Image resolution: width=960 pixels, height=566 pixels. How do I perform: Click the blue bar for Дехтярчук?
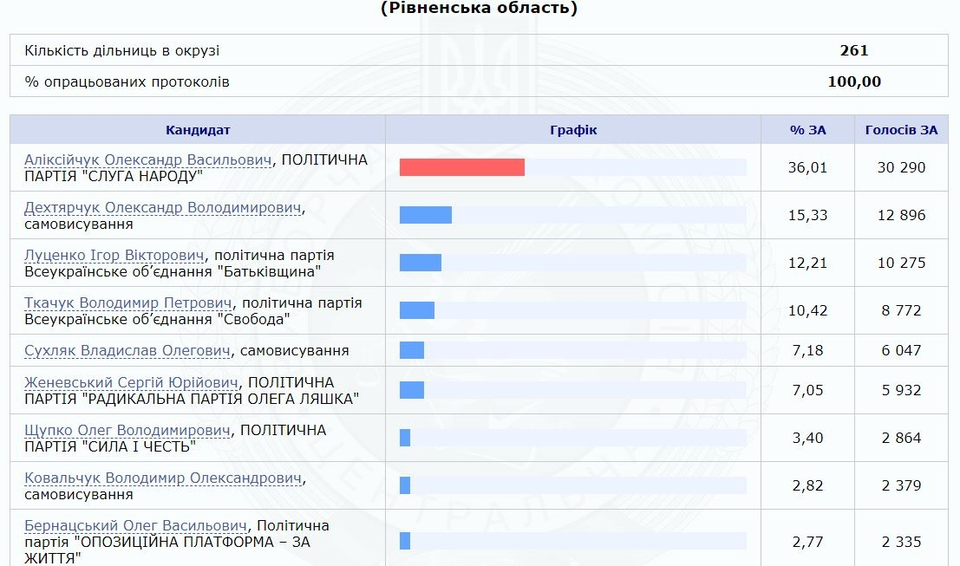point(425,215)
